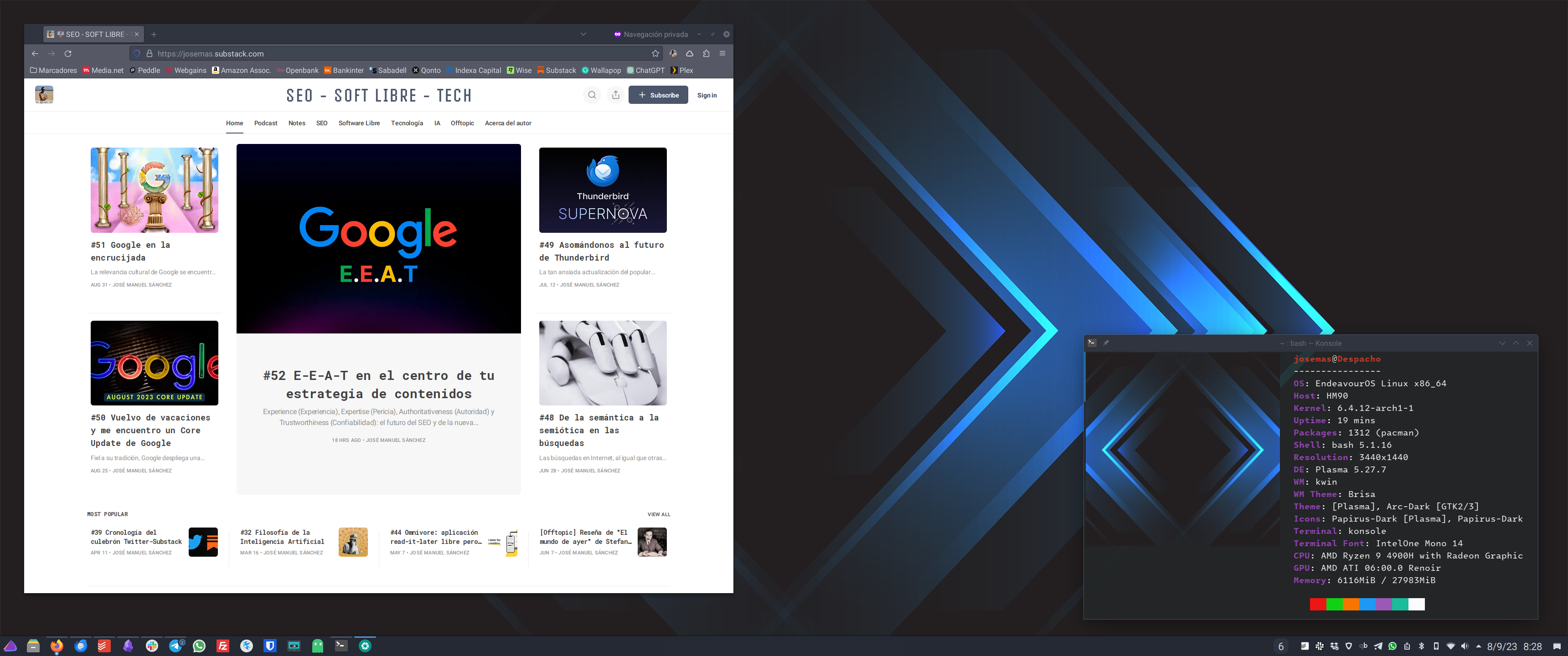Open #39 Cronología del culebrón Twitter-Substack
This screenshot has width=1568, height=656.
[x=136, y=537]
